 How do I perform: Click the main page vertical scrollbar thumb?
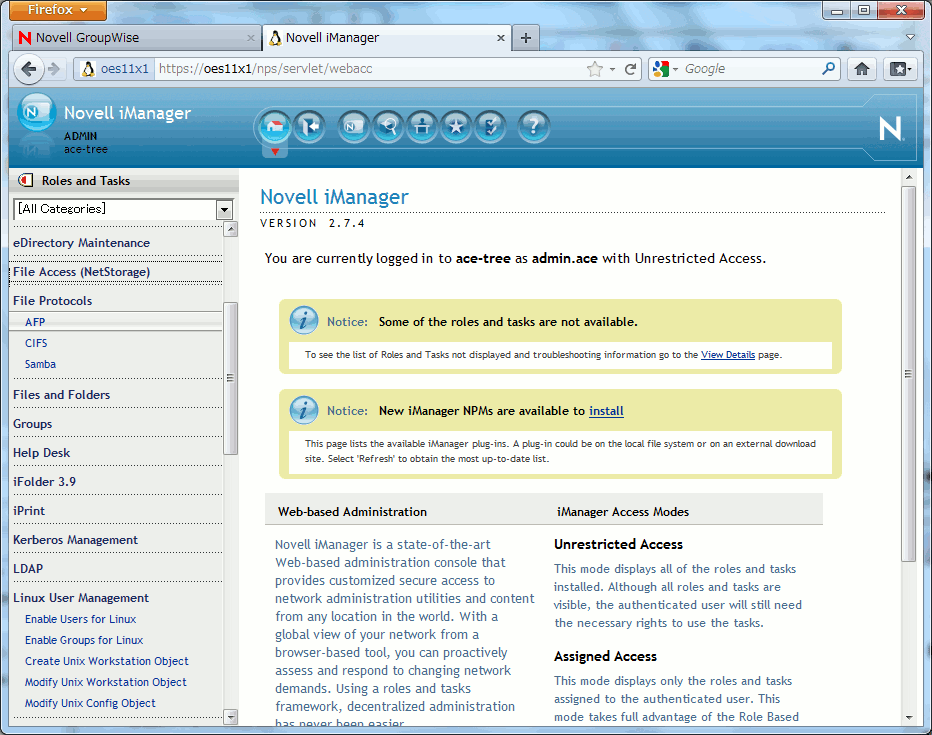908,374
